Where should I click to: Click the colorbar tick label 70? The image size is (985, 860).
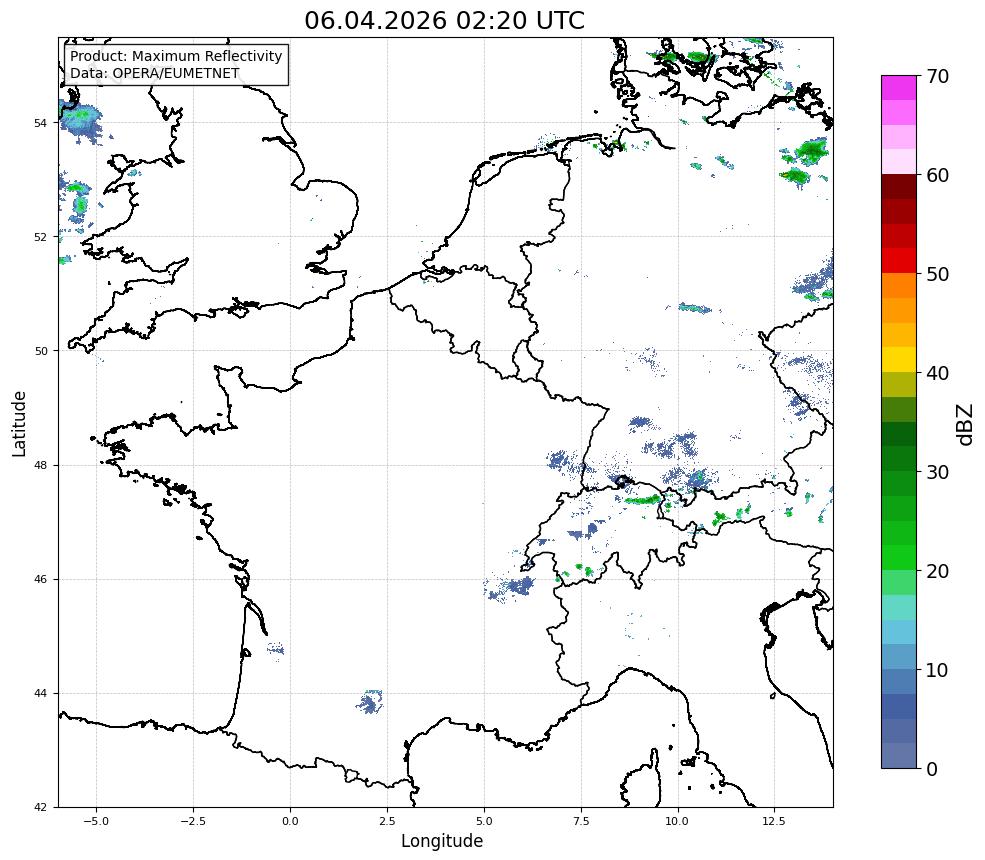click(937, 76)
